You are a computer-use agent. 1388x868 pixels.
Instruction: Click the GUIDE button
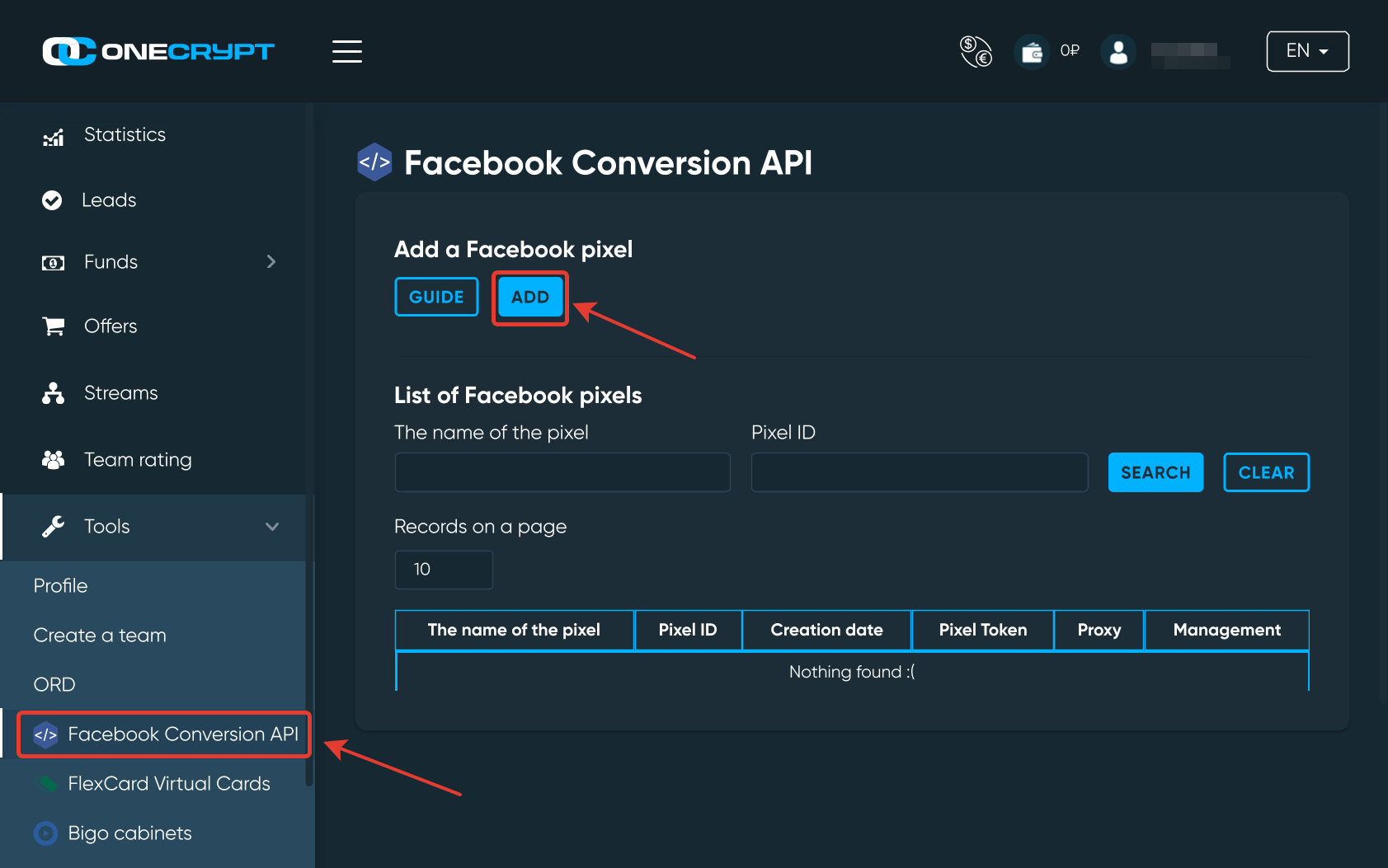tap(436, 297)
